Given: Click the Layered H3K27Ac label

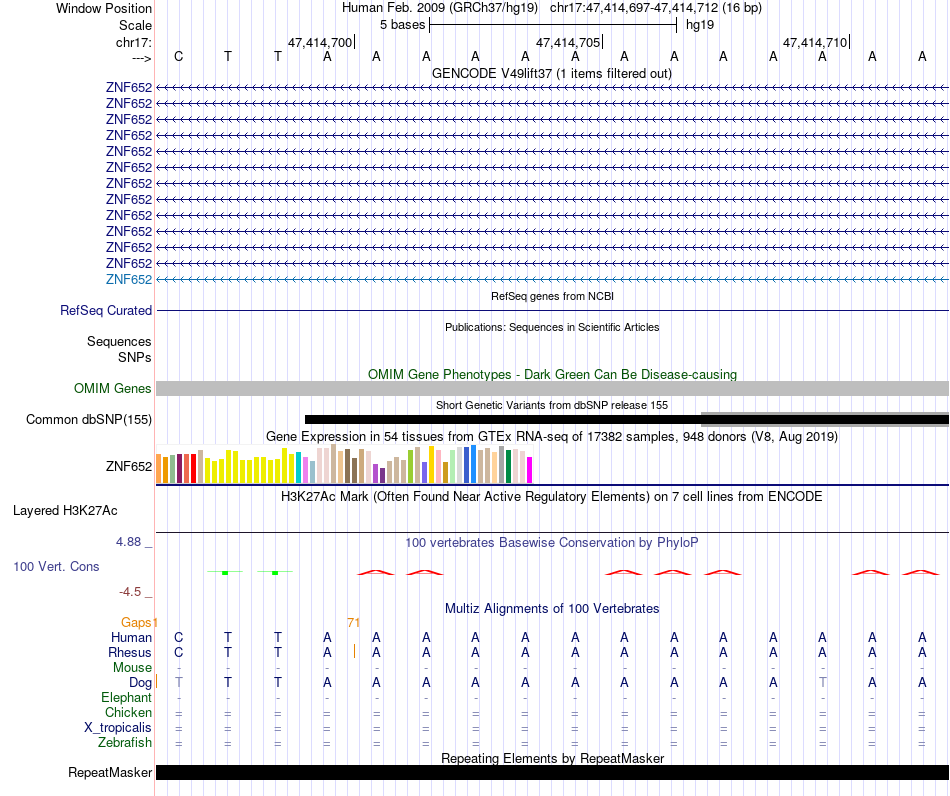Looking at the screenshot, I should 65,511.
